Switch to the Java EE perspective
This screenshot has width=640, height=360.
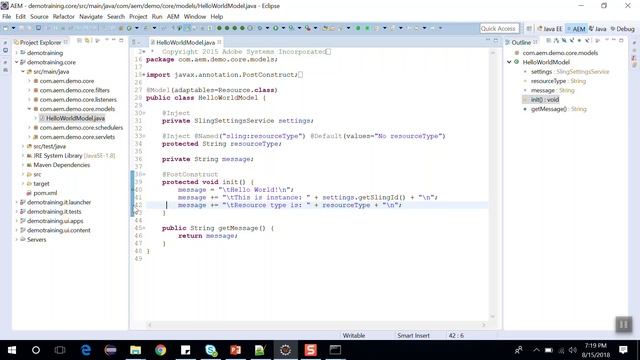point(549,29)
